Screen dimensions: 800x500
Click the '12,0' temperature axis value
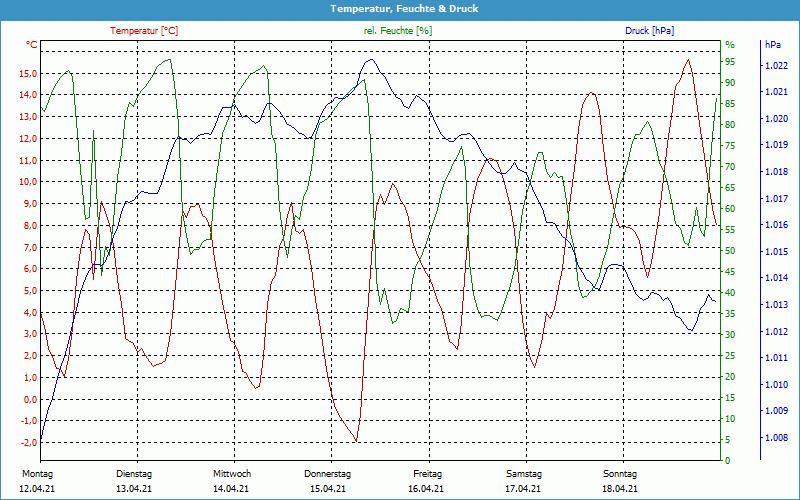click(x=28, y=138)
